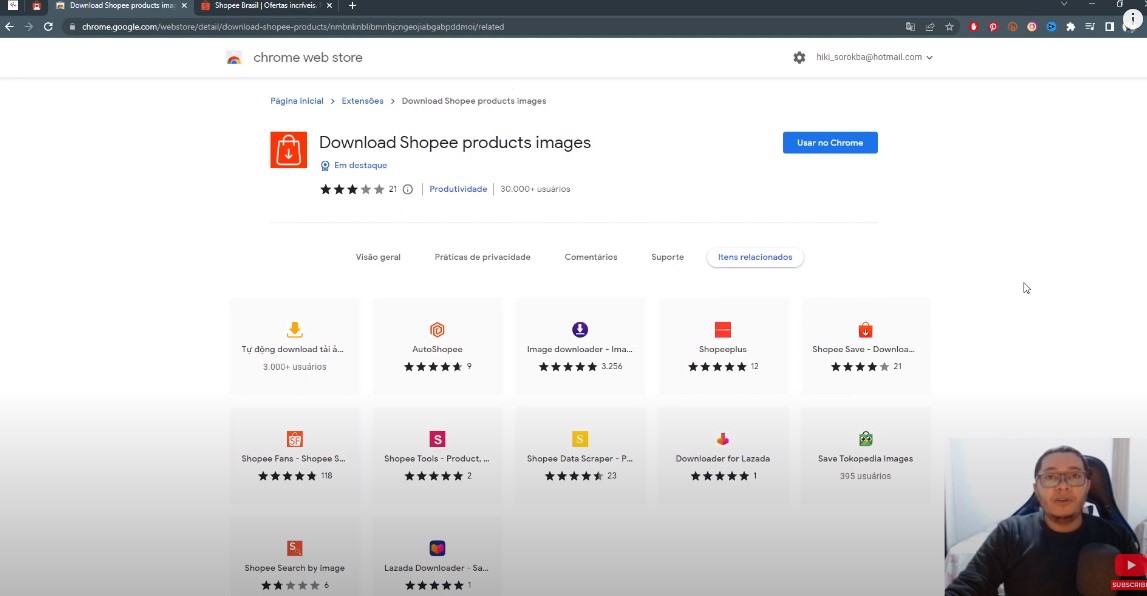Switch to the Comentários tab
The width and height of the screenshot is (1147, 596).
coord(590,257)
